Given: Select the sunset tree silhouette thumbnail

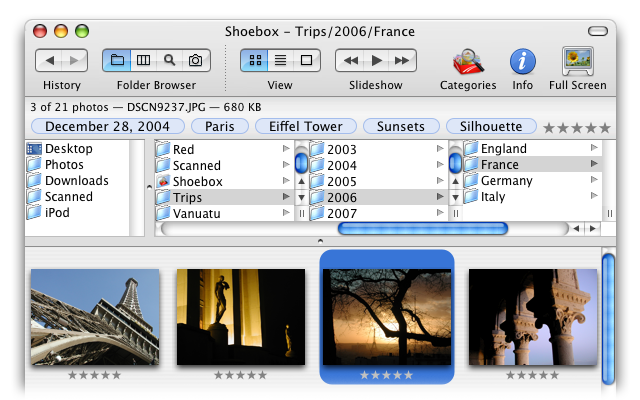Looking at the screenshot, I should click(387, 317).
